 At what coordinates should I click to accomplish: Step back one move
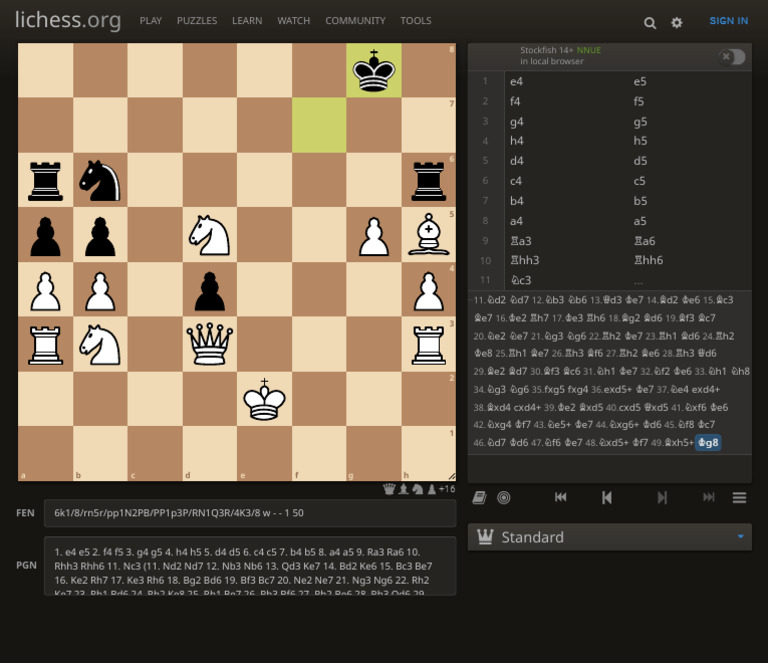pos(607,498)
